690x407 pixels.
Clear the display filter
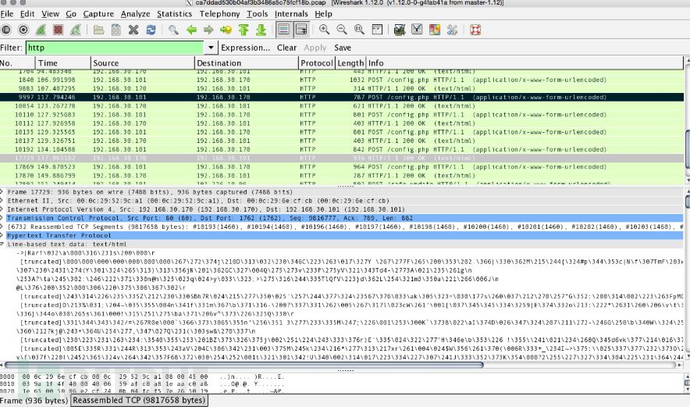pos(286,48)
